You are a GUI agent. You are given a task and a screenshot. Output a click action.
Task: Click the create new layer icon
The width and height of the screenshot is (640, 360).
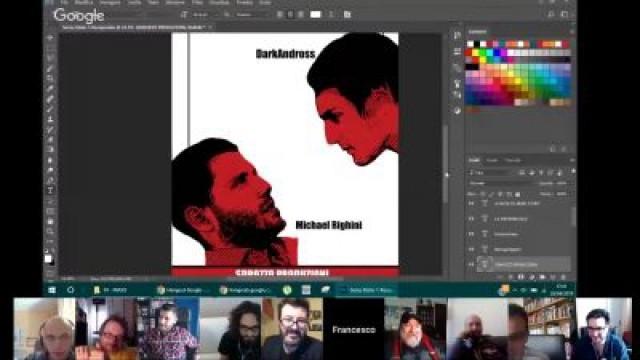tap(553, 277)
